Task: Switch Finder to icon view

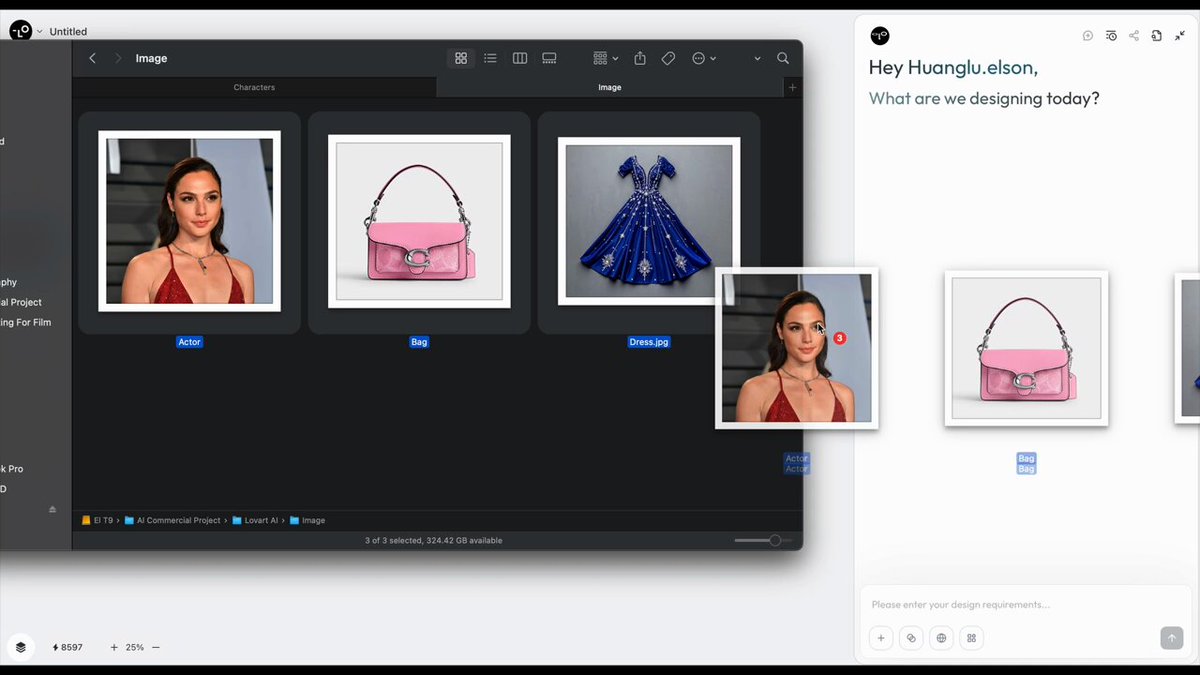Action: pyautogui.click(x=461, y=58)
